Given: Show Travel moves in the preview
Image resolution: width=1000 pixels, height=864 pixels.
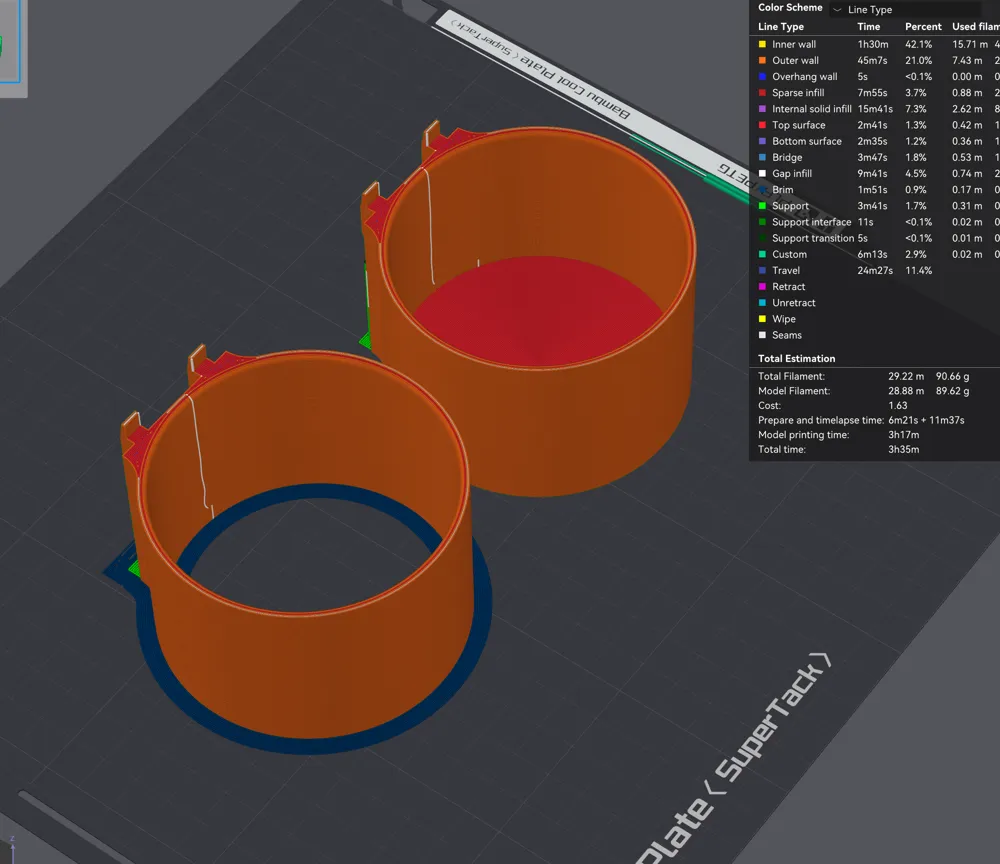Looking at the screenshot, I should [786, 271].
